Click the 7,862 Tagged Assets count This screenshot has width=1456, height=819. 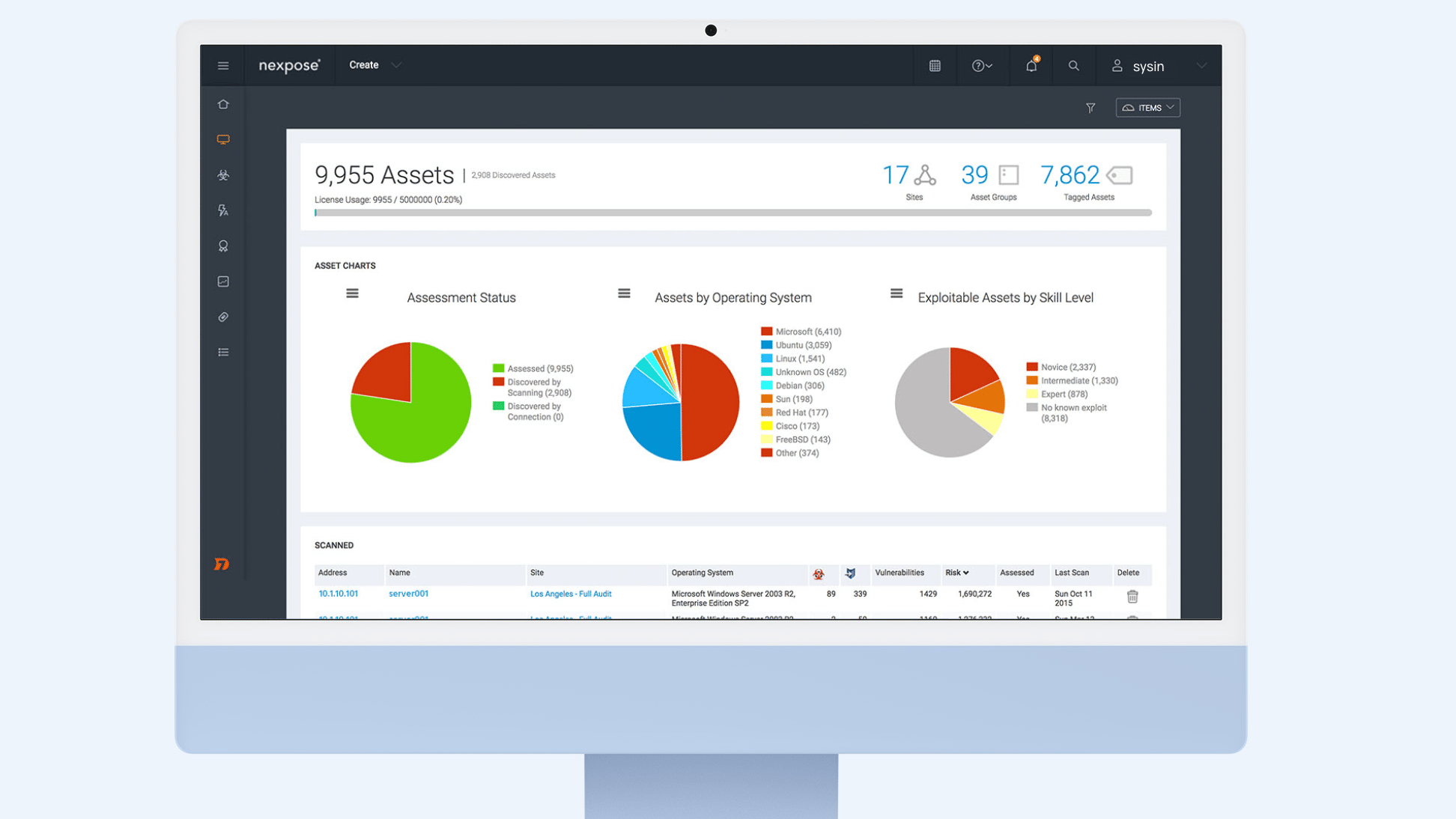point(1070,175)
